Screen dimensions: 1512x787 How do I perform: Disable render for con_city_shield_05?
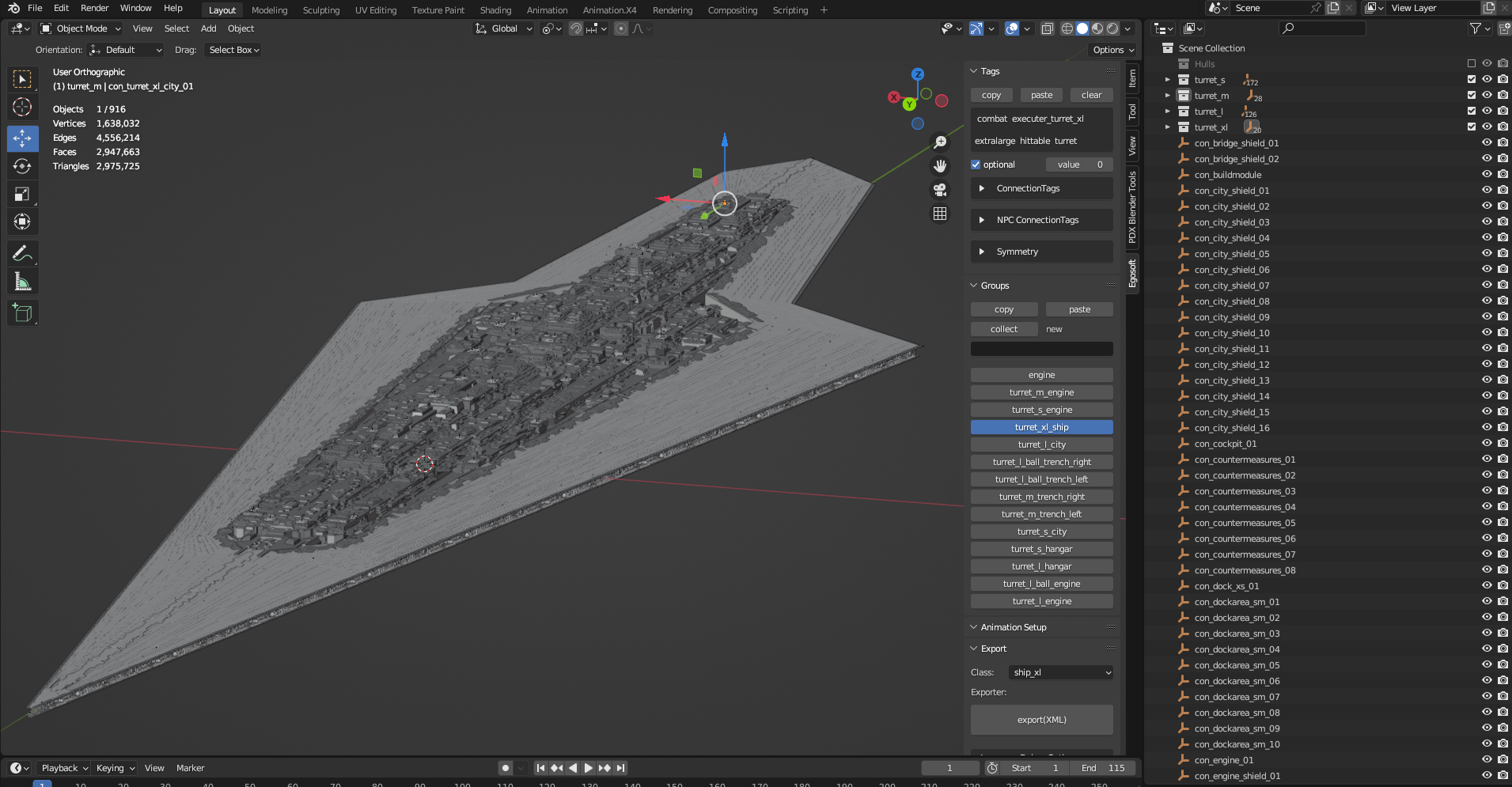1503,253
